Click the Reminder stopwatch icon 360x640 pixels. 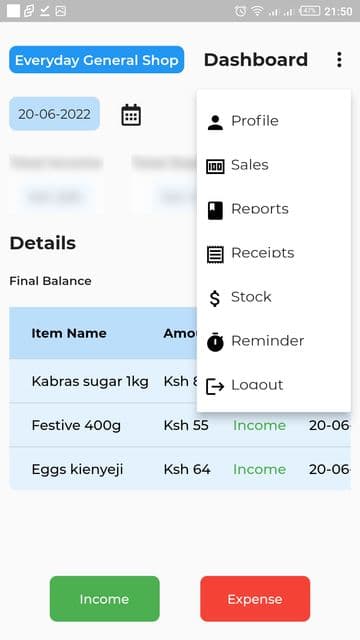point(215,342)
